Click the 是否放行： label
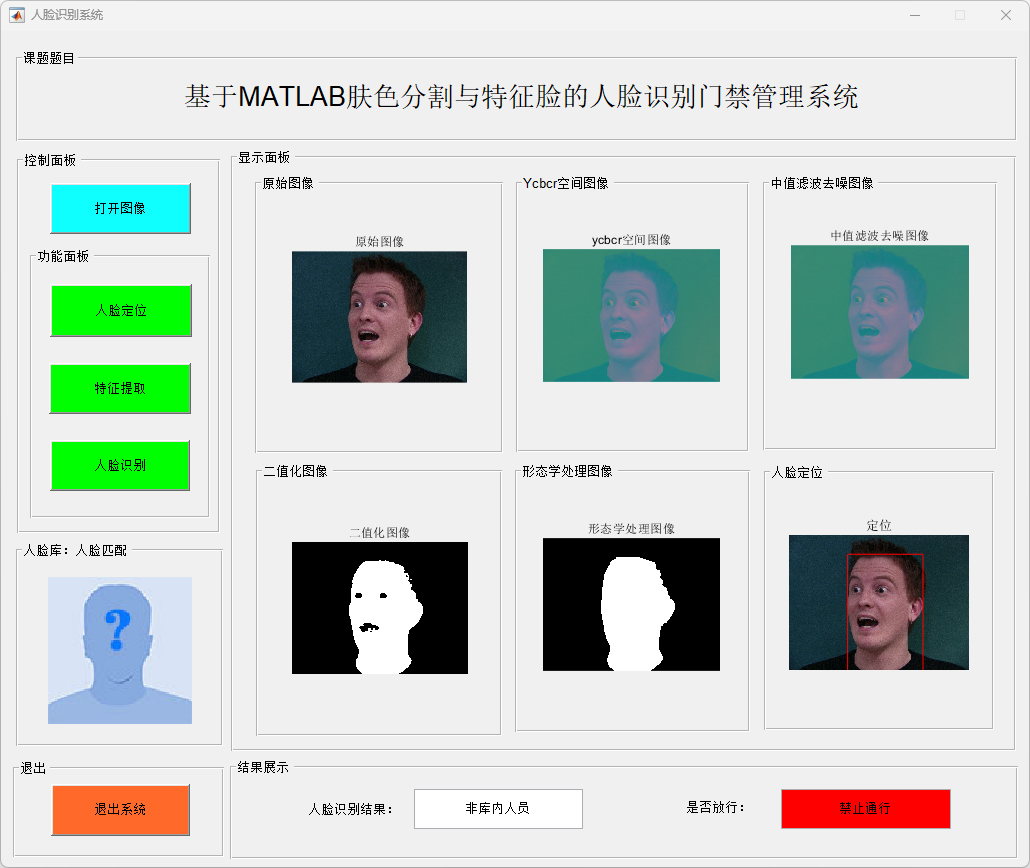Screen dimensions: 1030x868 point(716,808)
